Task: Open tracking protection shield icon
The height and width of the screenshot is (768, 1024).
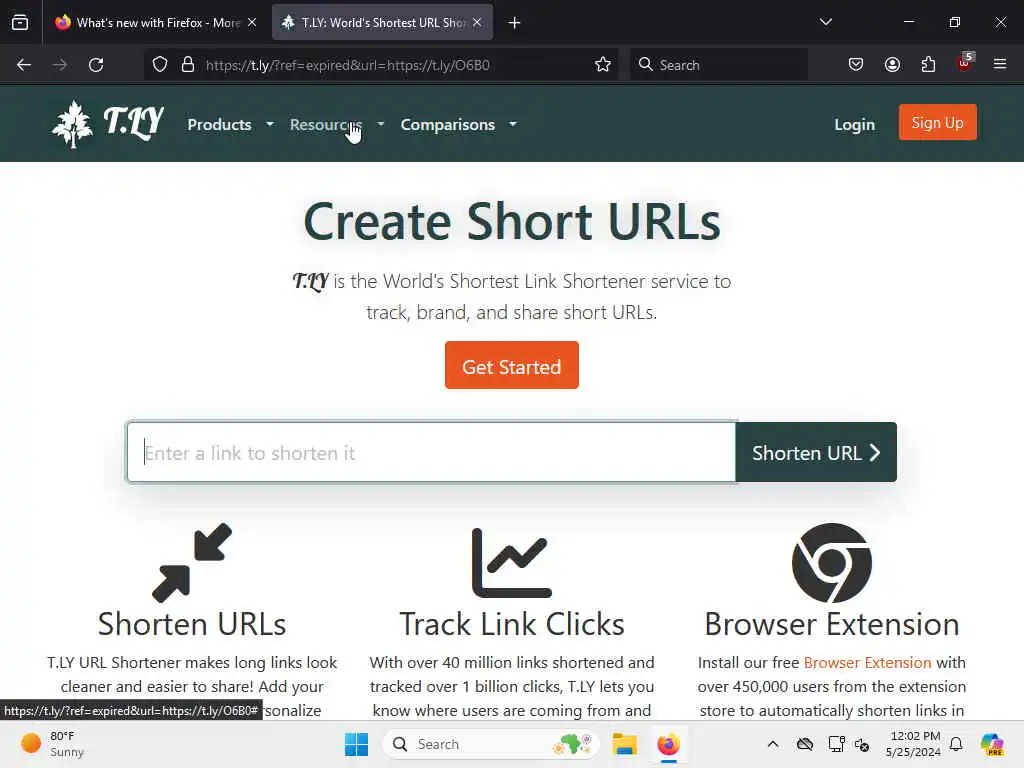Action: pyautogui.click(x=160, y=65)
